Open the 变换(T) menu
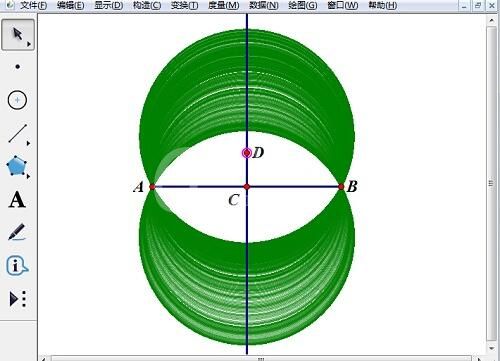Screen dimensions: 500x361 coord(184,5)
